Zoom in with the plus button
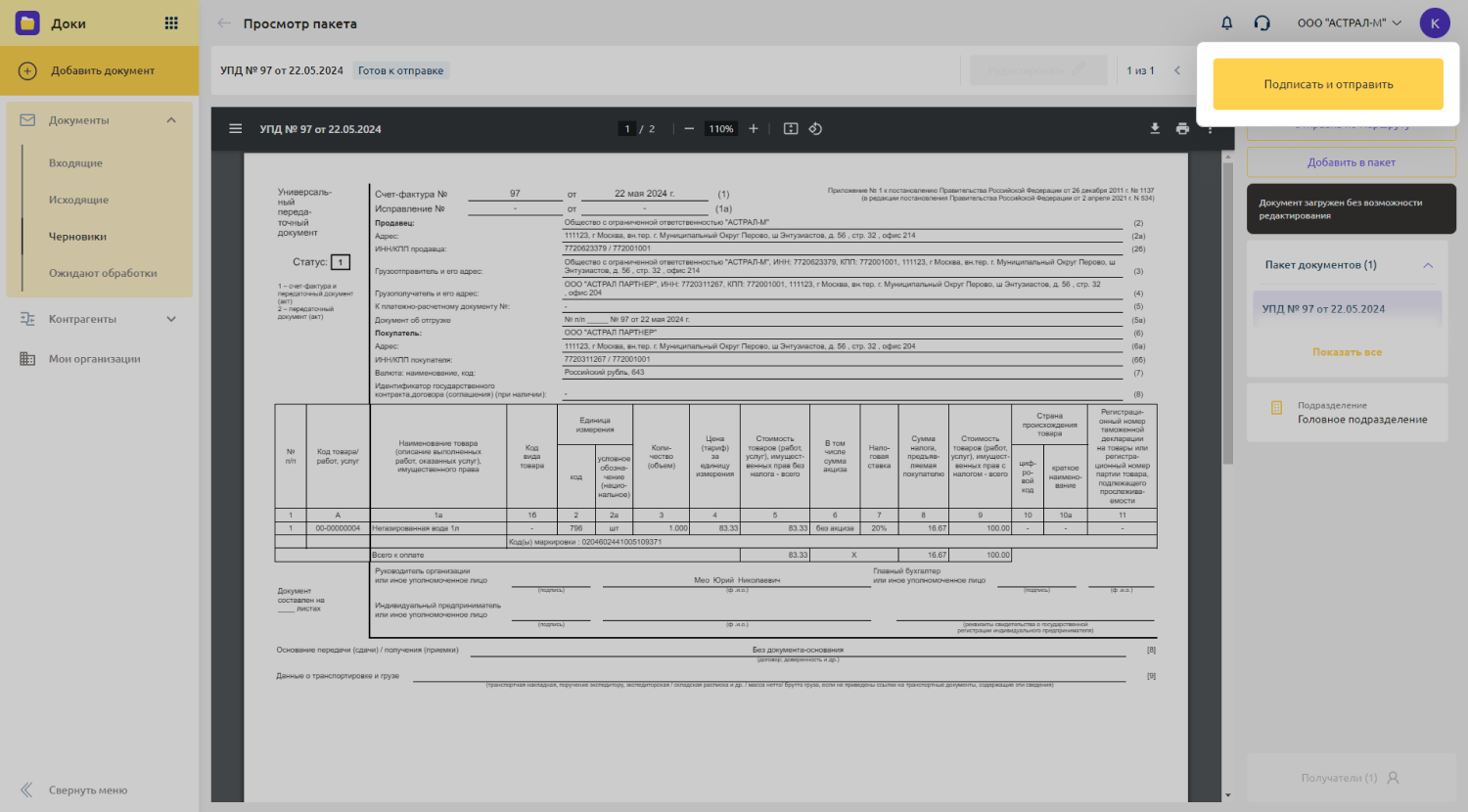The image size is (1468, 812). (x=754, y=129)
